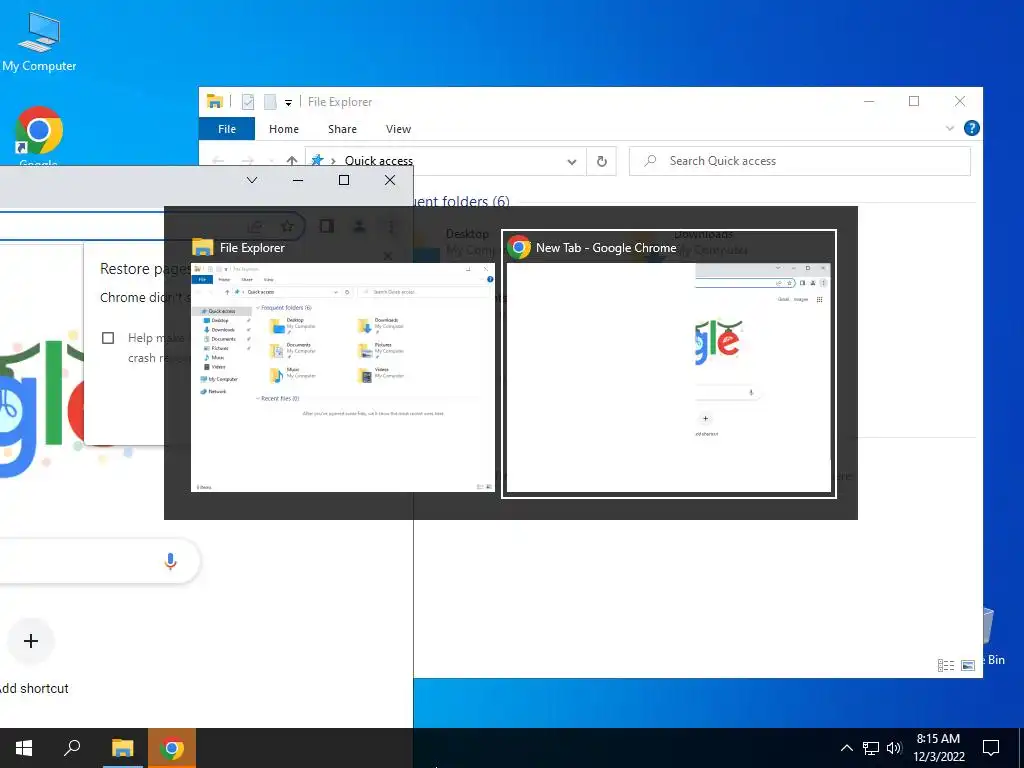This screenshot has width=1024, height=768.
Task: Expand the address bar history dropdown
Action: (571, 161)
